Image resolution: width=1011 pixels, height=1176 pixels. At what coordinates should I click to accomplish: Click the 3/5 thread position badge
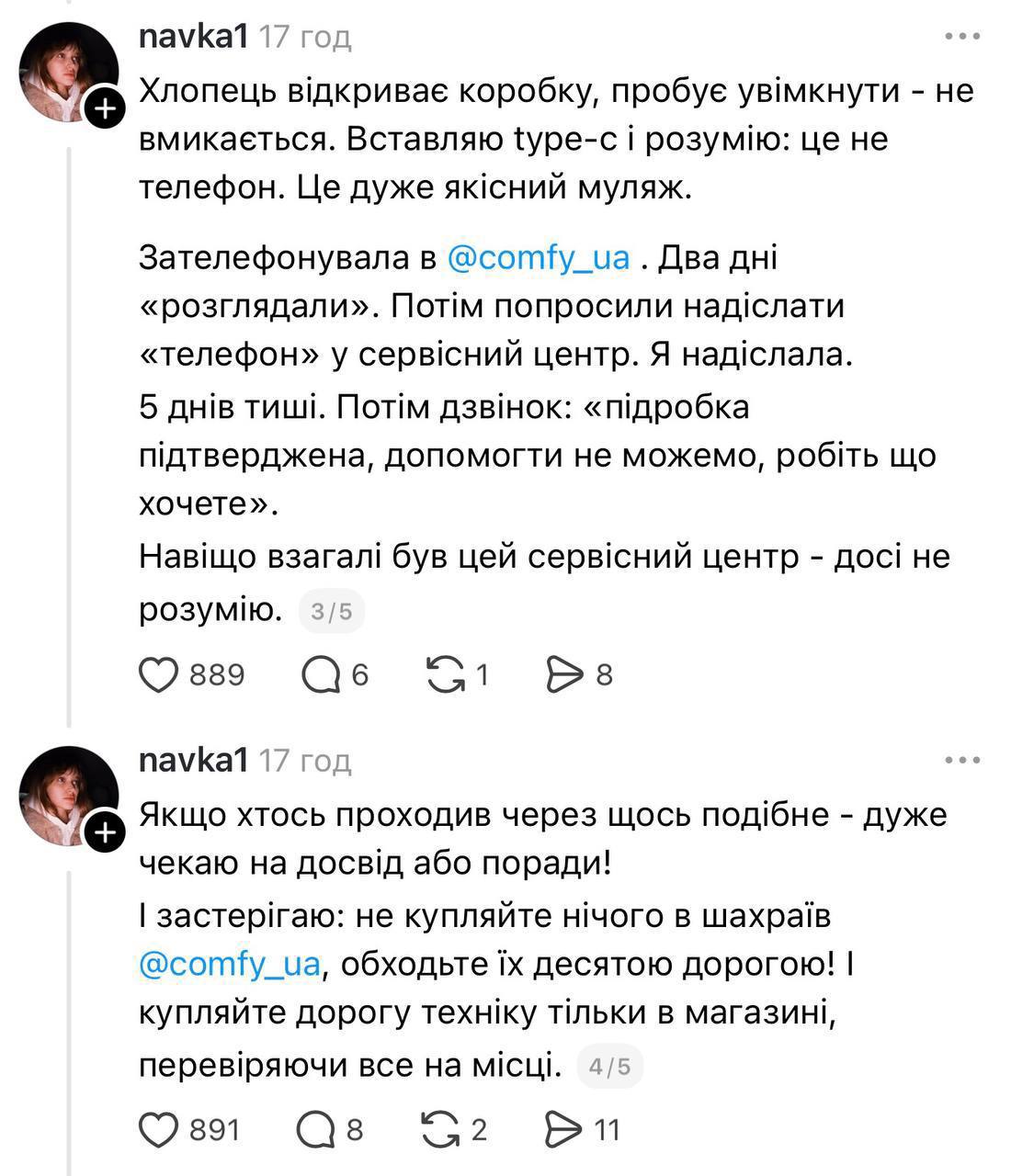click(x=332, y=611)
